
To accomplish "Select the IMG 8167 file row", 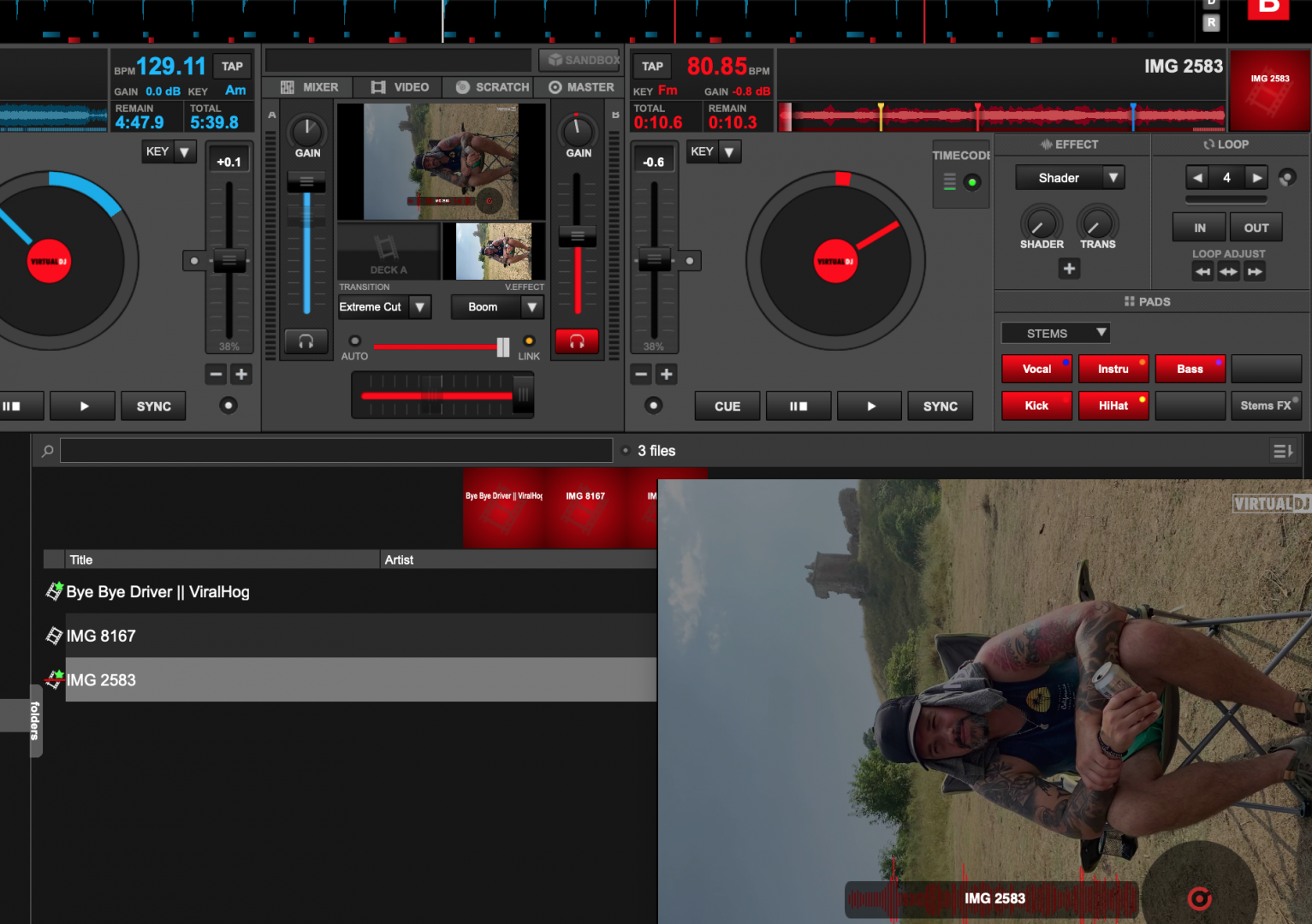I will (x=351, y=636).
